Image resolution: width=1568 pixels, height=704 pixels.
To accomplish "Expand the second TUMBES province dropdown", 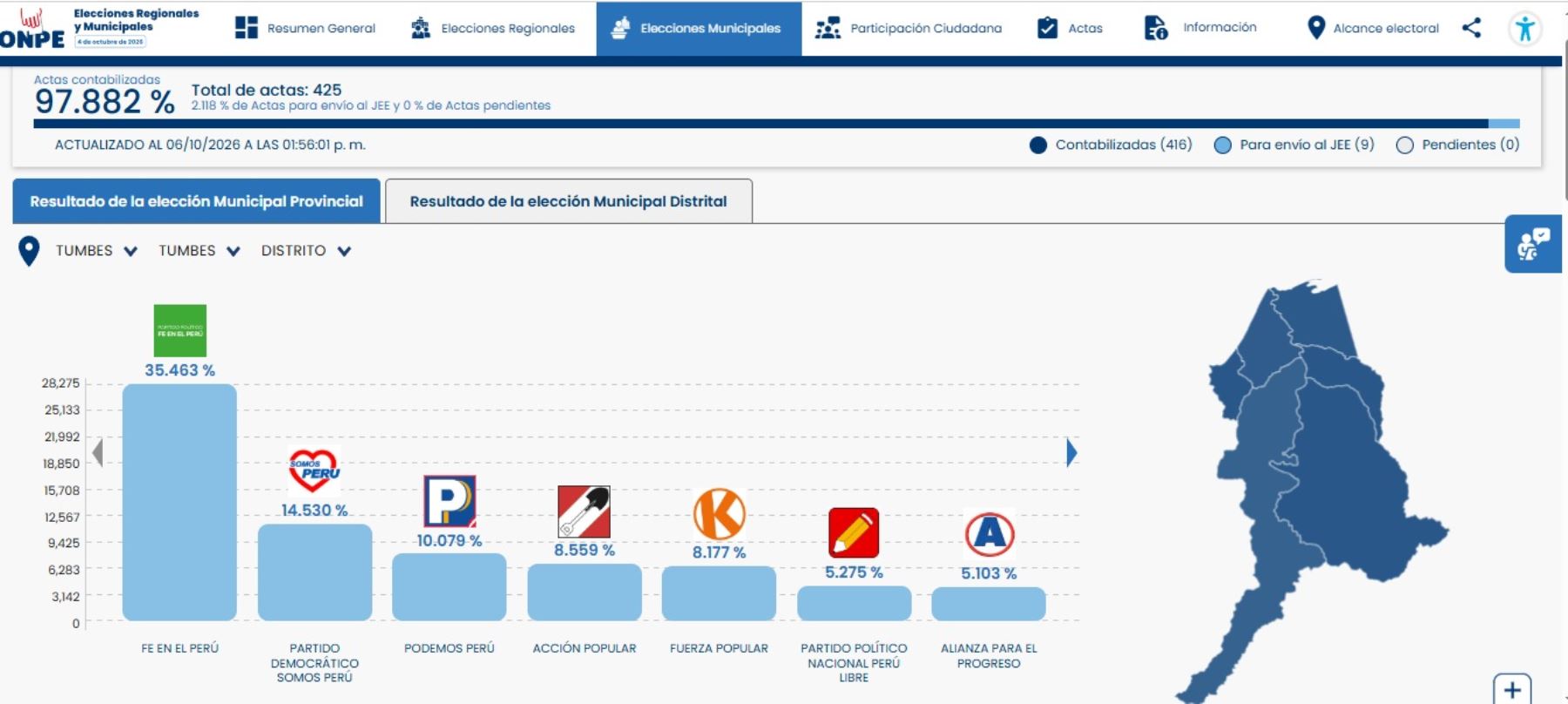I will click(199, 251).
